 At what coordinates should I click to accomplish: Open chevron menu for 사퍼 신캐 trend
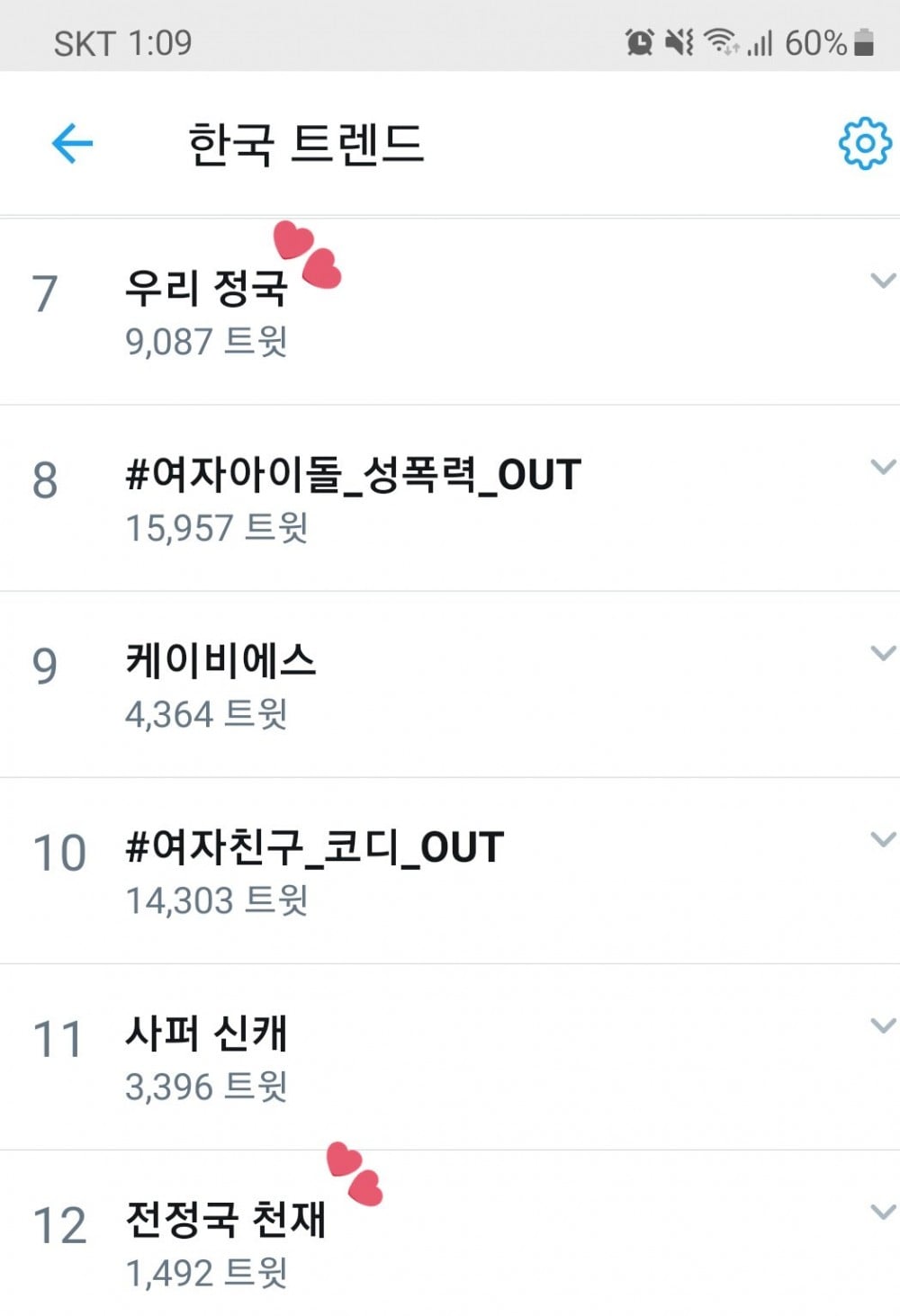(883, 1025)
